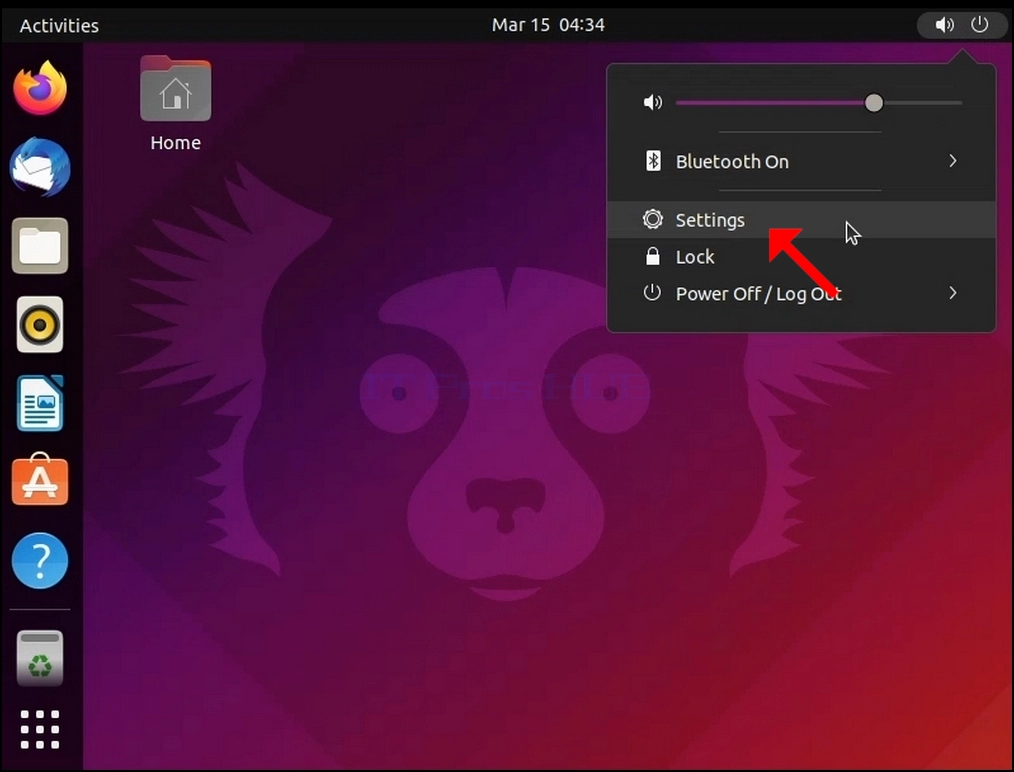Open LibreOffice Writer from dock

[x=40, y=403]
